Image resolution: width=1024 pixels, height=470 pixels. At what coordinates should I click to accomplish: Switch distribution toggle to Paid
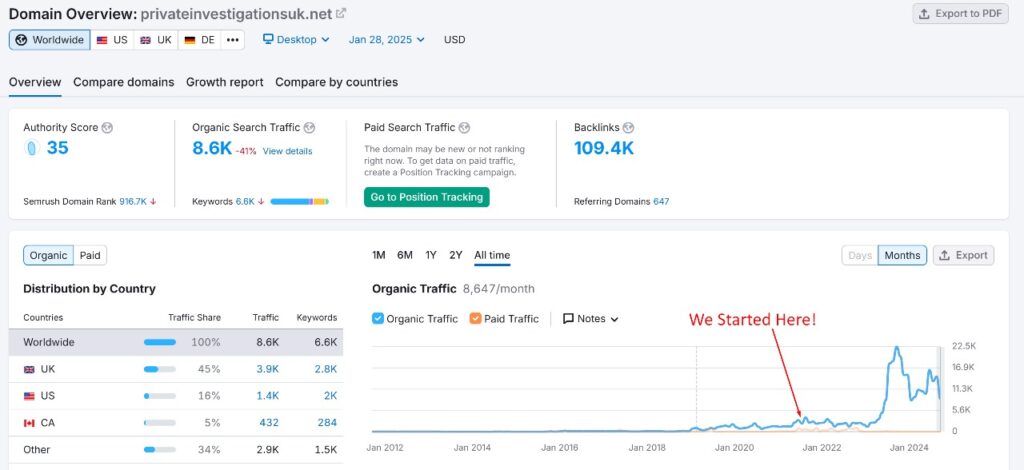[90, 255]
